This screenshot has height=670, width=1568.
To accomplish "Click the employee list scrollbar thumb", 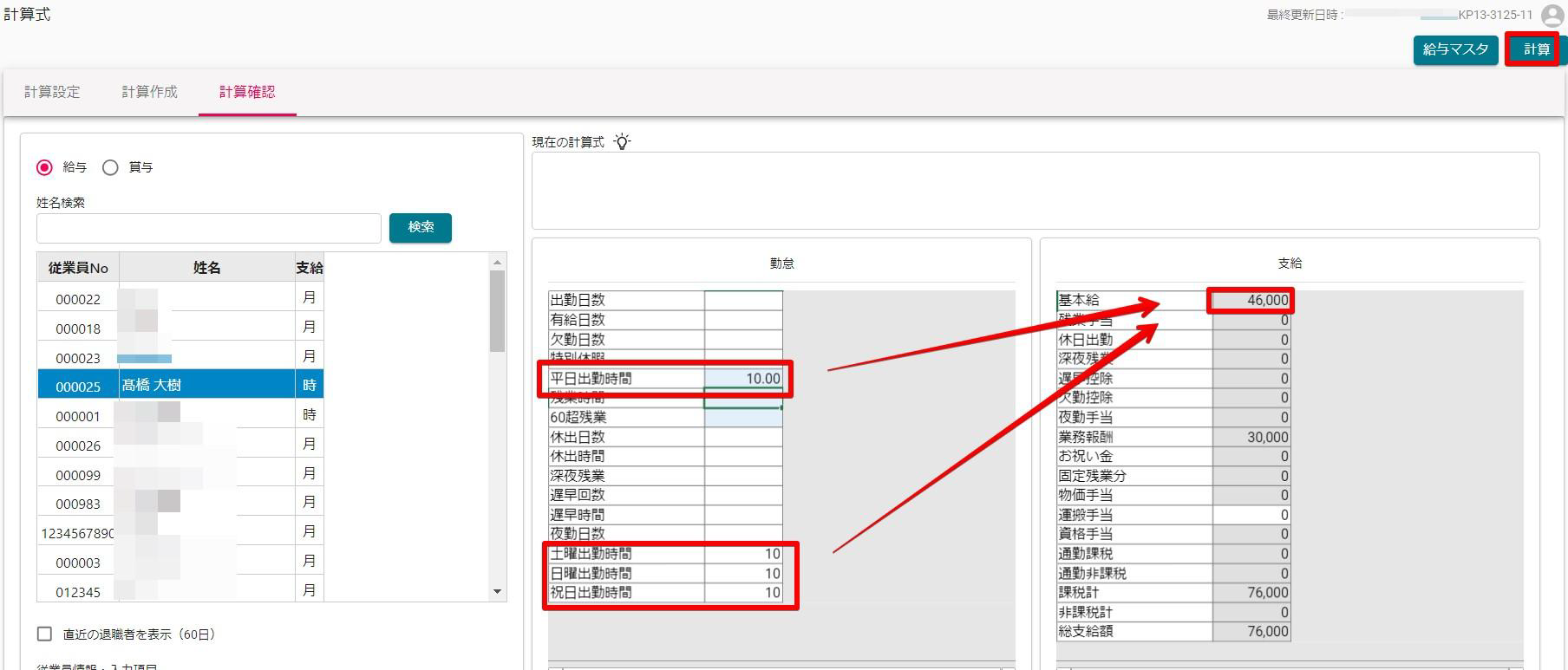I will (x=497, y=311).
